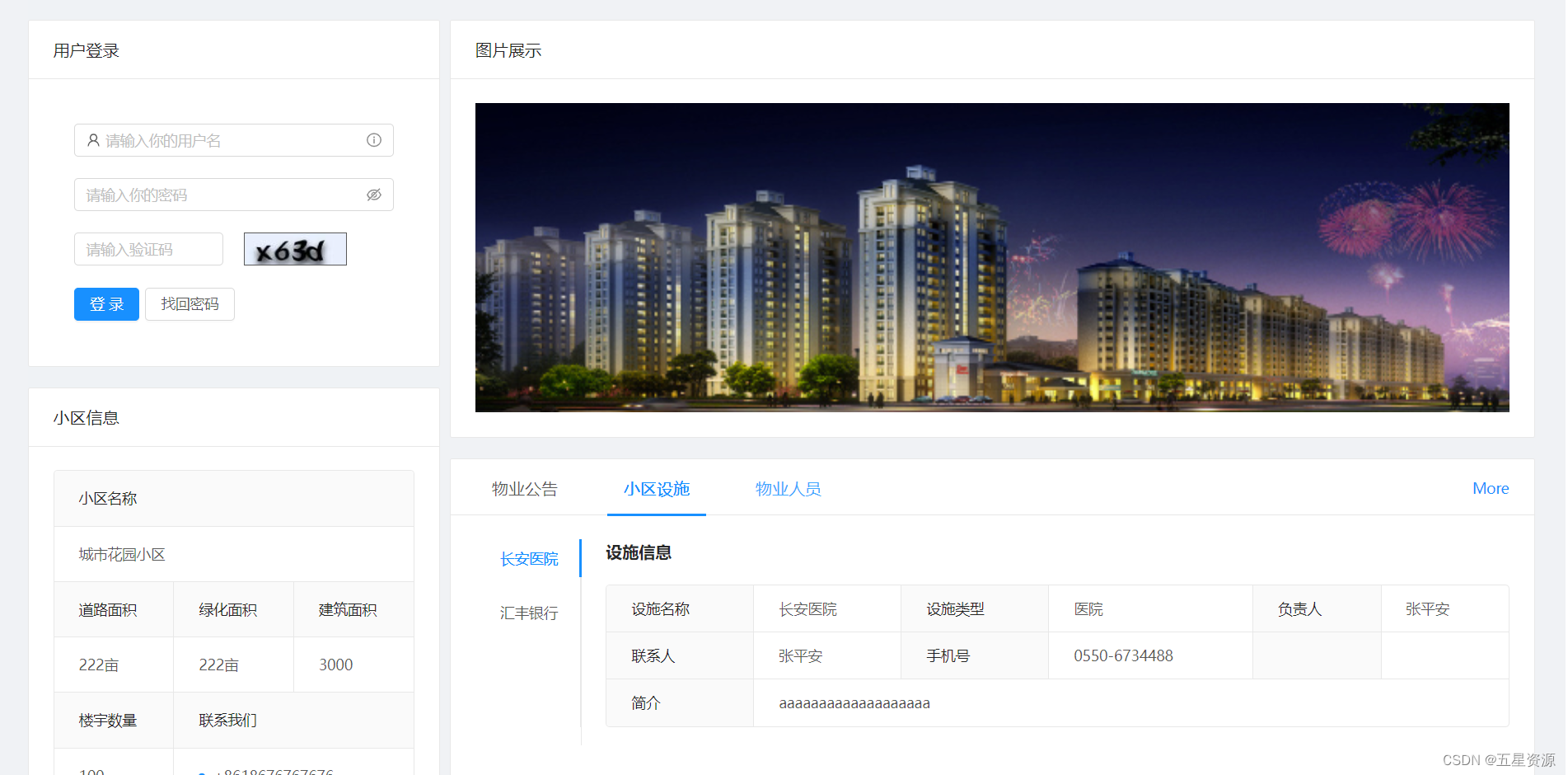Click the 设施信息 heading

[639, 552]
